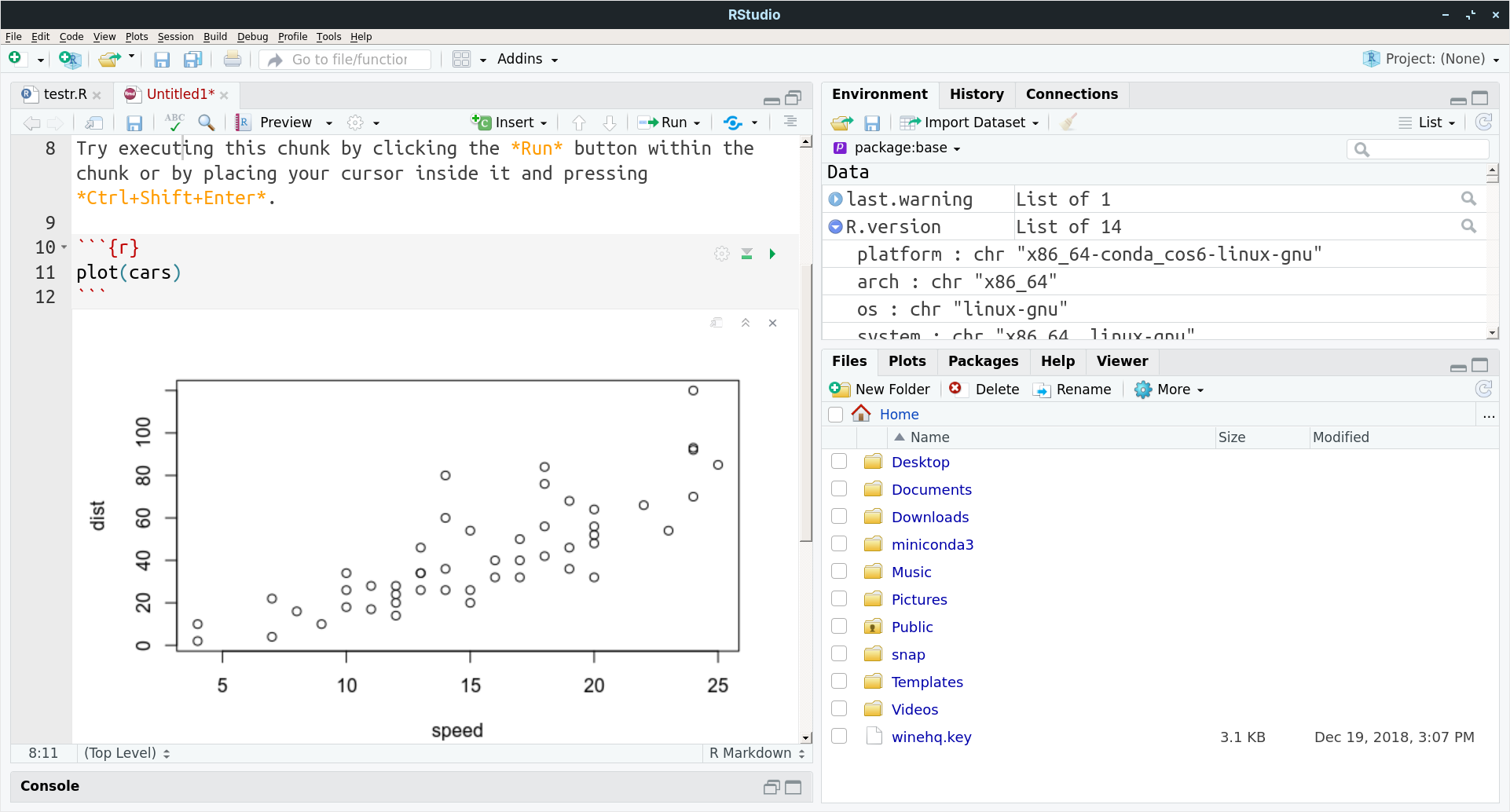
Task: Show the document outline
Action: click(x=790, y=122)
